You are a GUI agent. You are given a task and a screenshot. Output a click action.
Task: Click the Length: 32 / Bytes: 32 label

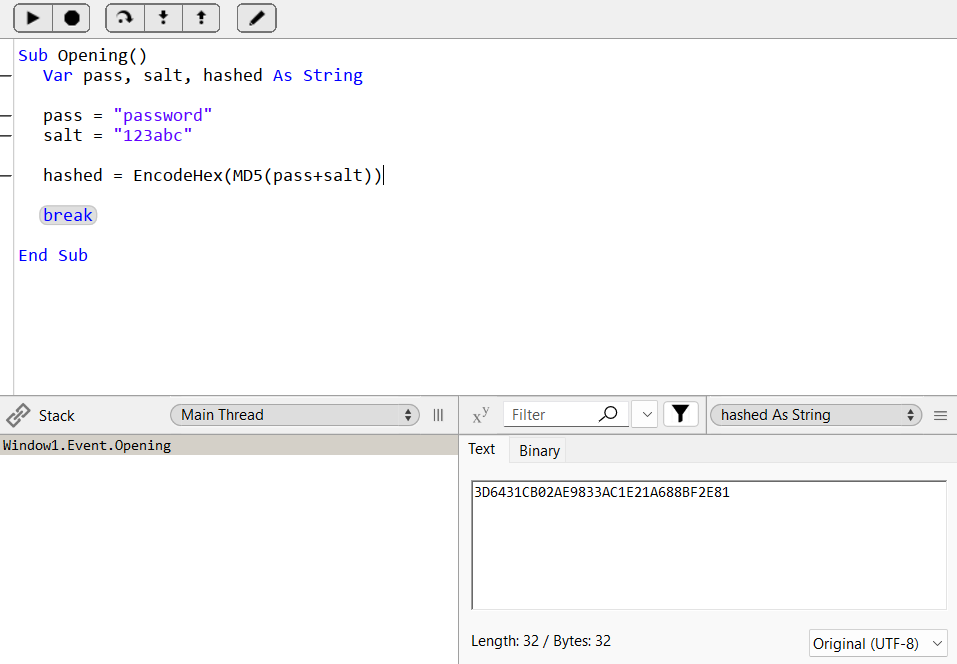[x=541, y=641]
